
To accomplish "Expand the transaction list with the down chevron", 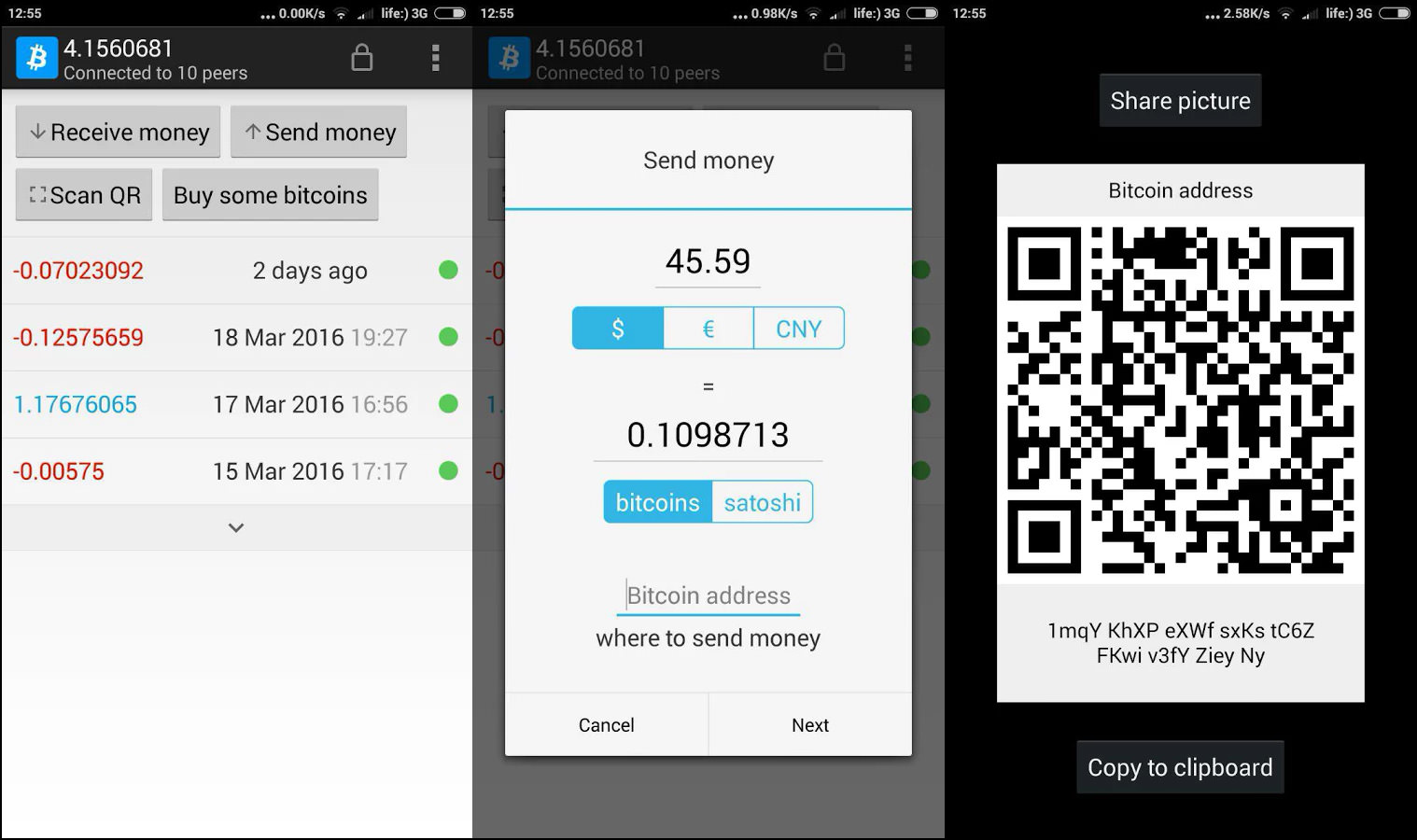I will (236, 527).
